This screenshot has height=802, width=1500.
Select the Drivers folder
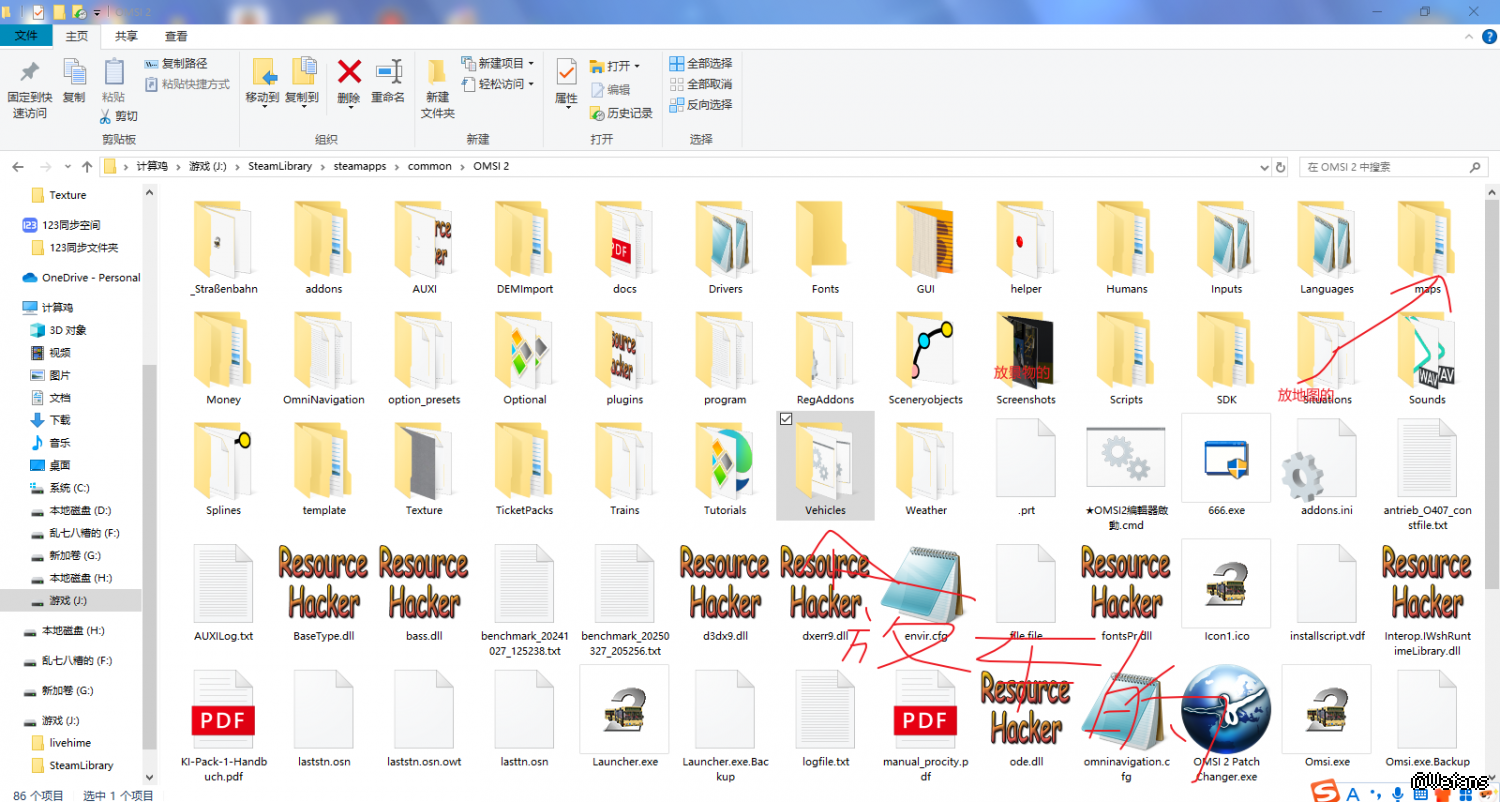pyautogui.click(x=725, y=248)
